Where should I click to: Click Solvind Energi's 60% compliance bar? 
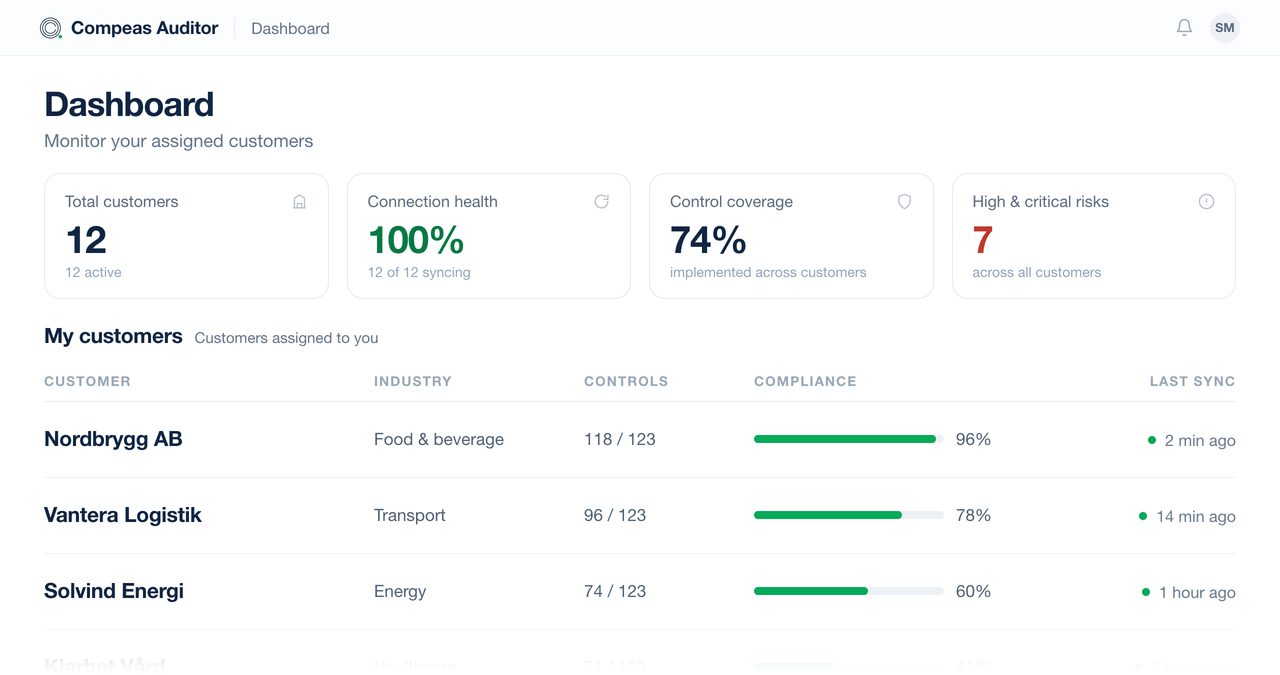click(849, 591)
